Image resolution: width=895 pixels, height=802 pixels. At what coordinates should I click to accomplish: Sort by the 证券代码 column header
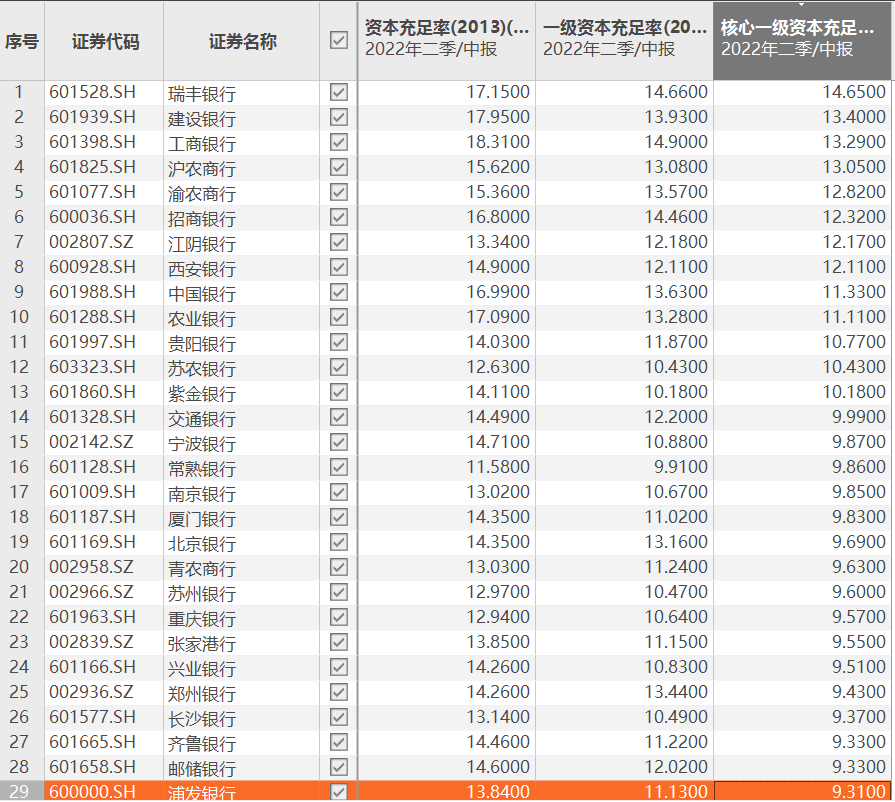(104, 41)
